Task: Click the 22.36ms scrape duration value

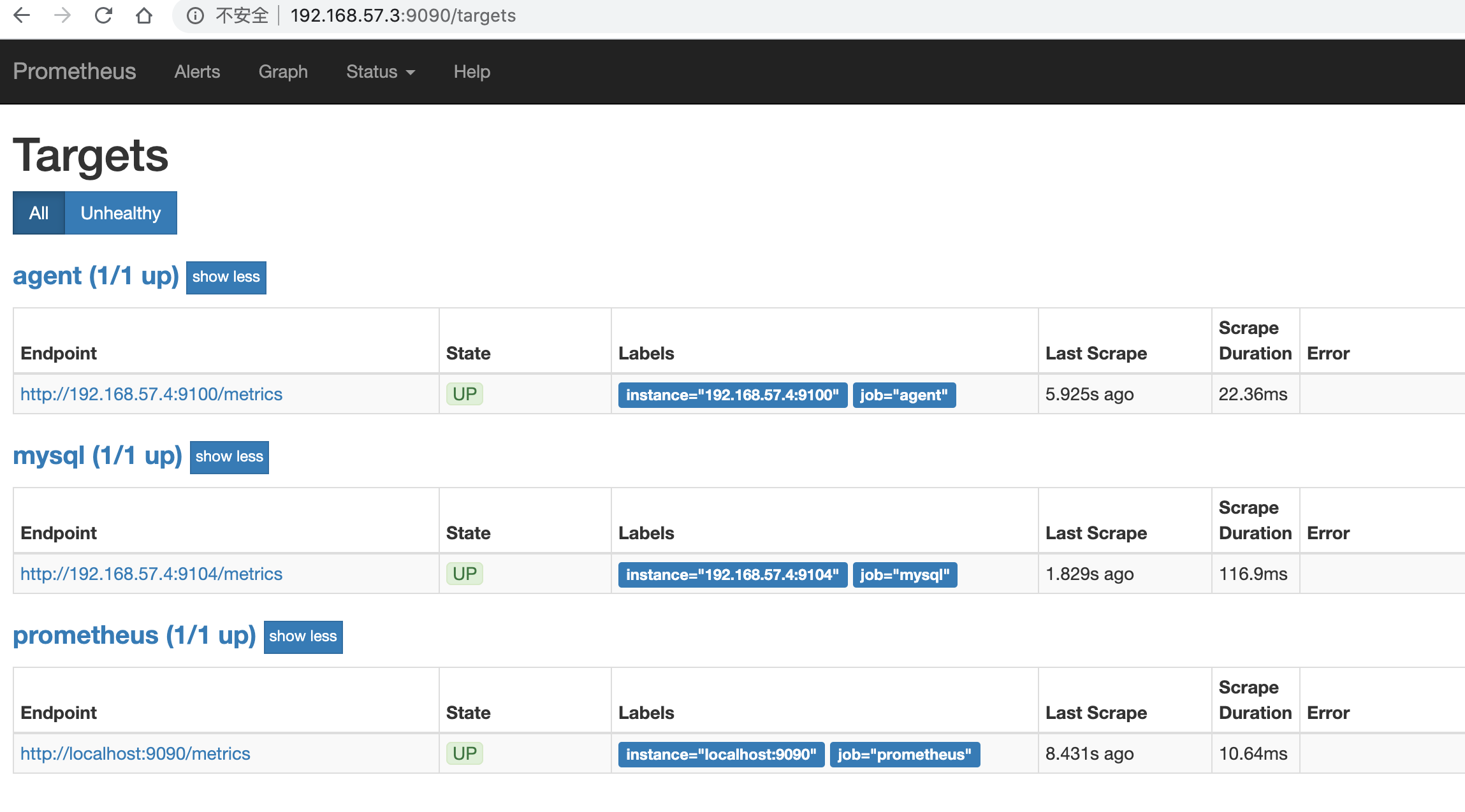Action: coord(1253,395)
